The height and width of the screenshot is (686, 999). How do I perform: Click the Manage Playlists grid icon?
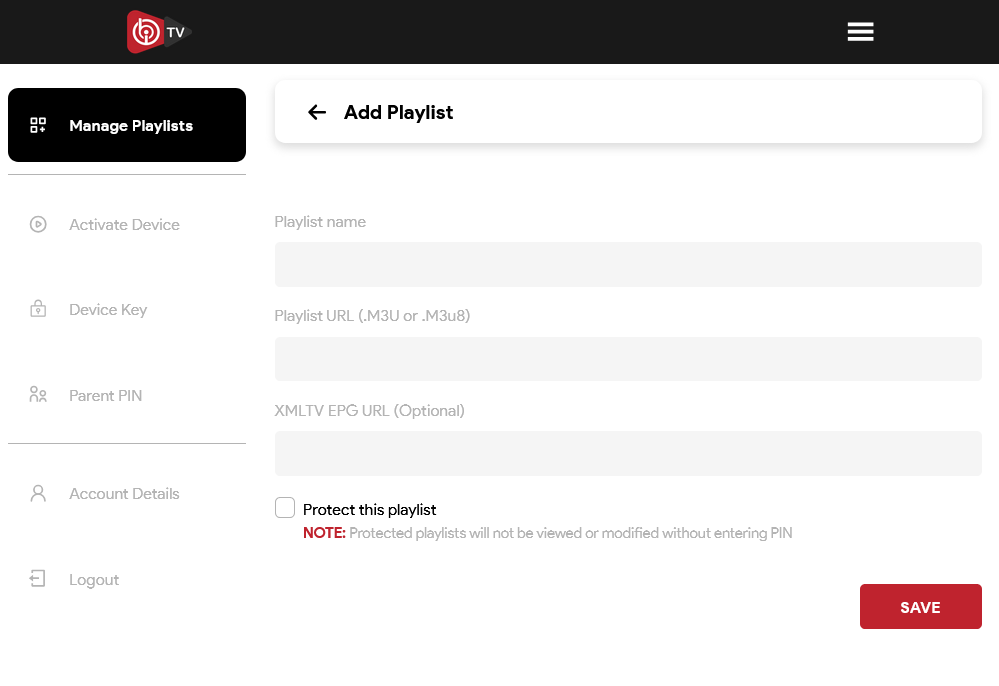pyautogui.click(x=38, y=126)
